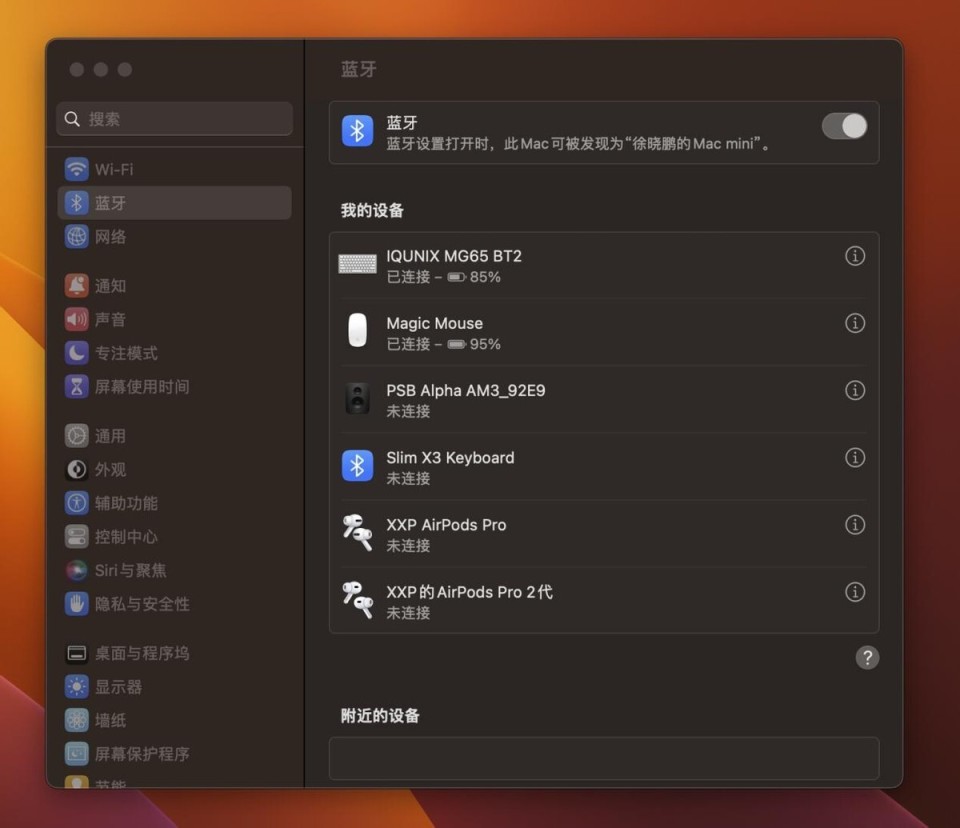Select the XXP AirPods Pro name
The image size is (960, 828).
pos(446,525)
